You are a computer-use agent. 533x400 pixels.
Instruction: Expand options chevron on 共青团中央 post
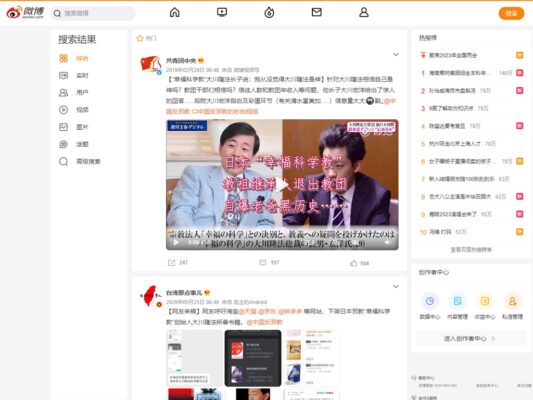pyautogui.click(x=396, y=54)
